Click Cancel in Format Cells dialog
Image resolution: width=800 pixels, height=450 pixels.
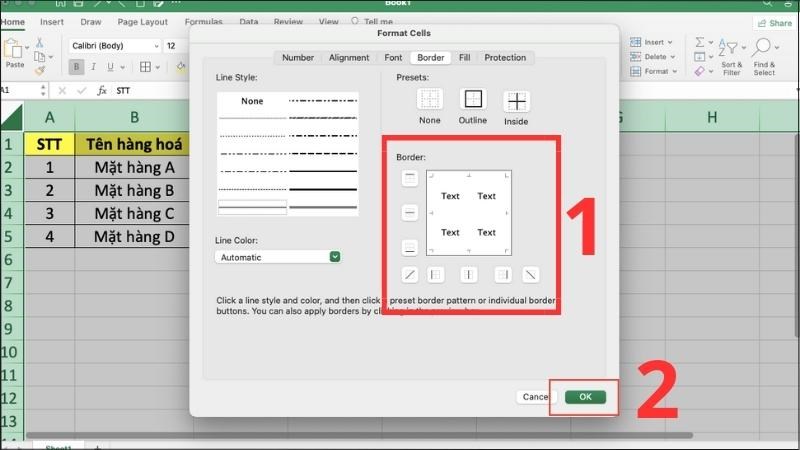536,397
